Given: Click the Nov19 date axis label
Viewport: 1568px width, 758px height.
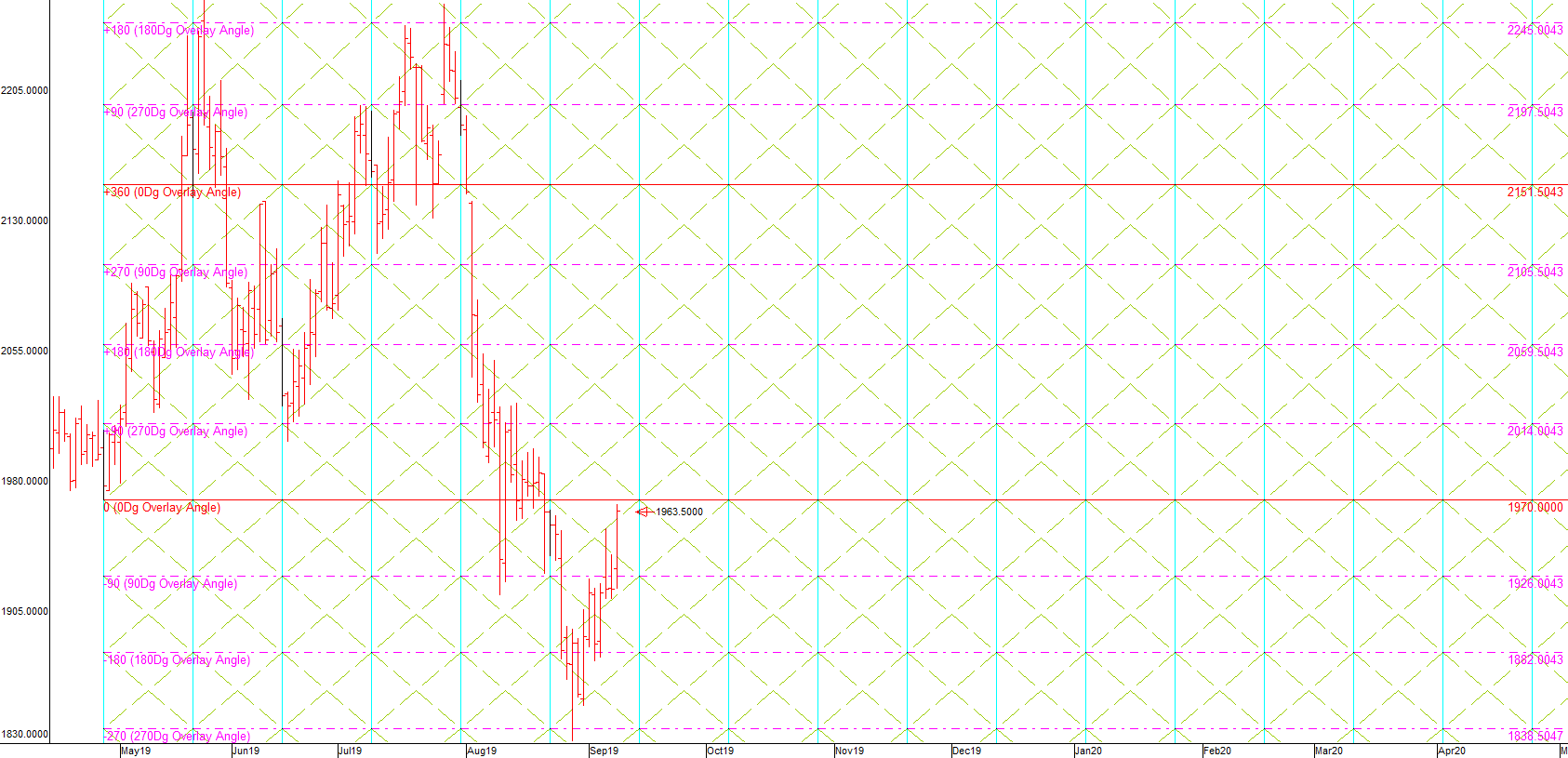Looking at the screenshot, I should point(850,751).
